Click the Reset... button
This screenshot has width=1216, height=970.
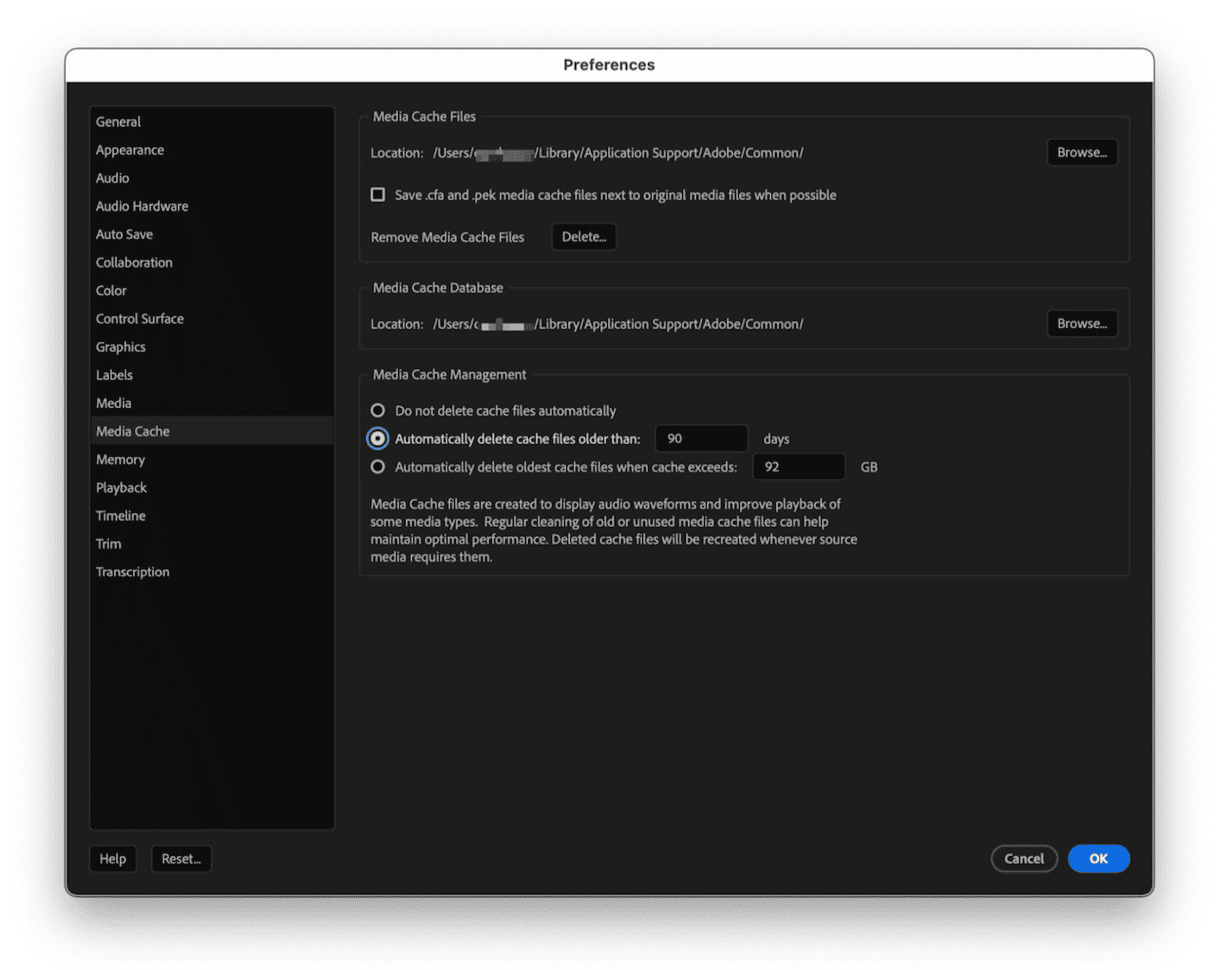click(181, 858)
